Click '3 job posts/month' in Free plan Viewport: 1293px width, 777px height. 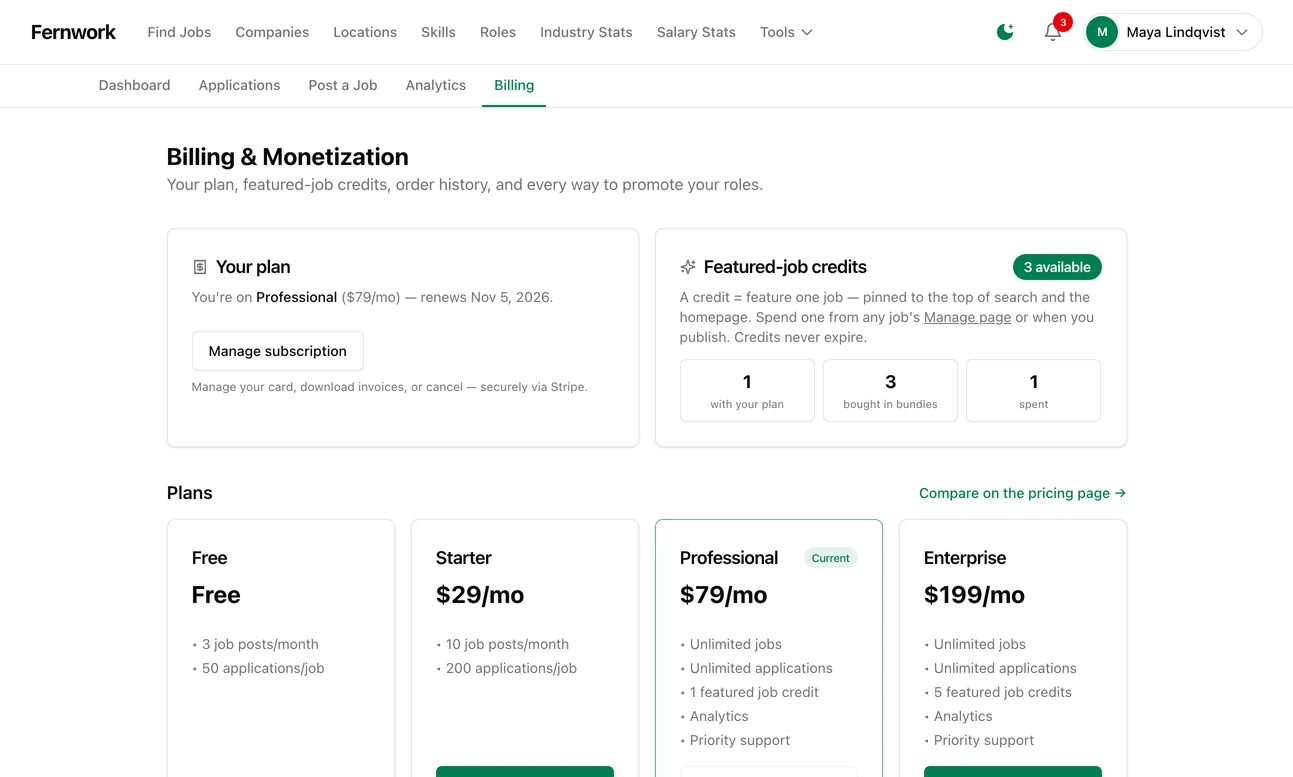pyautogui.click(x=260, y=644)
